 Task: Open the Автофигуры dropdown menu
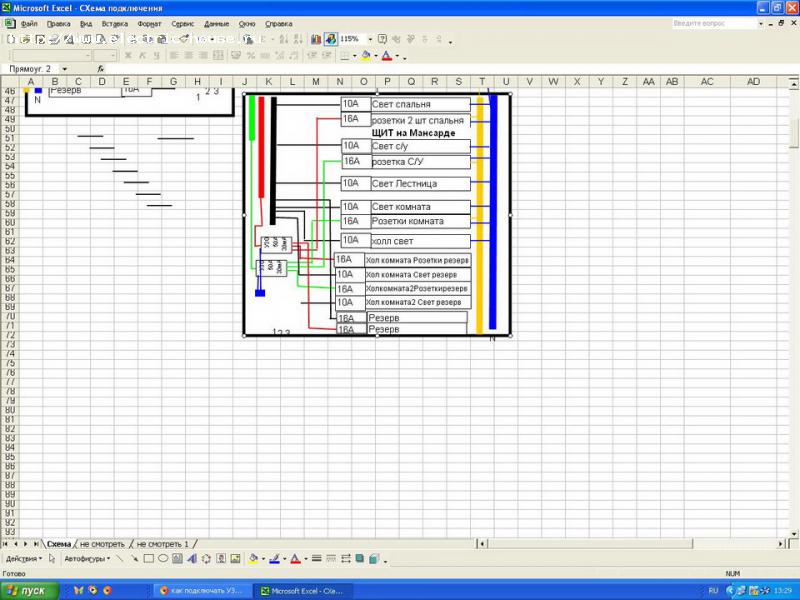[x=87, y=558]
